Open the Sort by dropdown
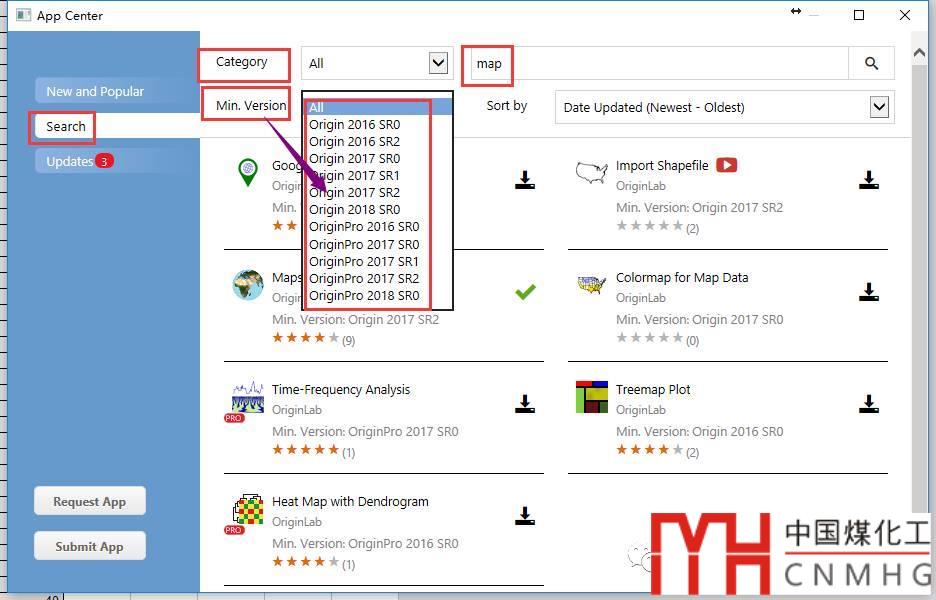This screenshot has height=600, width=936. [x=724, y=107]
